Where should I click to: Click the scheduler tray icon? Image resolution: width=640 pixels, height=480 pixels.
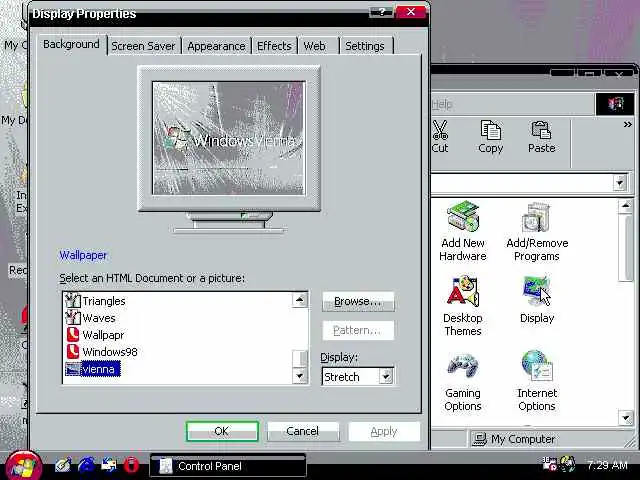(549, 464)
